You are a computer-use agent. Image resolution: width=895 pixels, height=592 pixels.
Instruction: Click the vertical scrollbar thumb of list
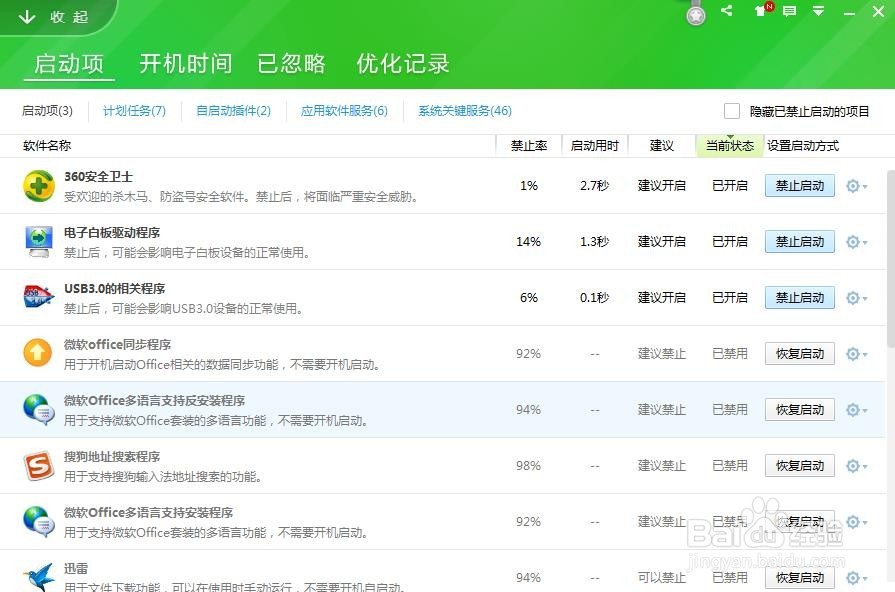coord(890,259)
